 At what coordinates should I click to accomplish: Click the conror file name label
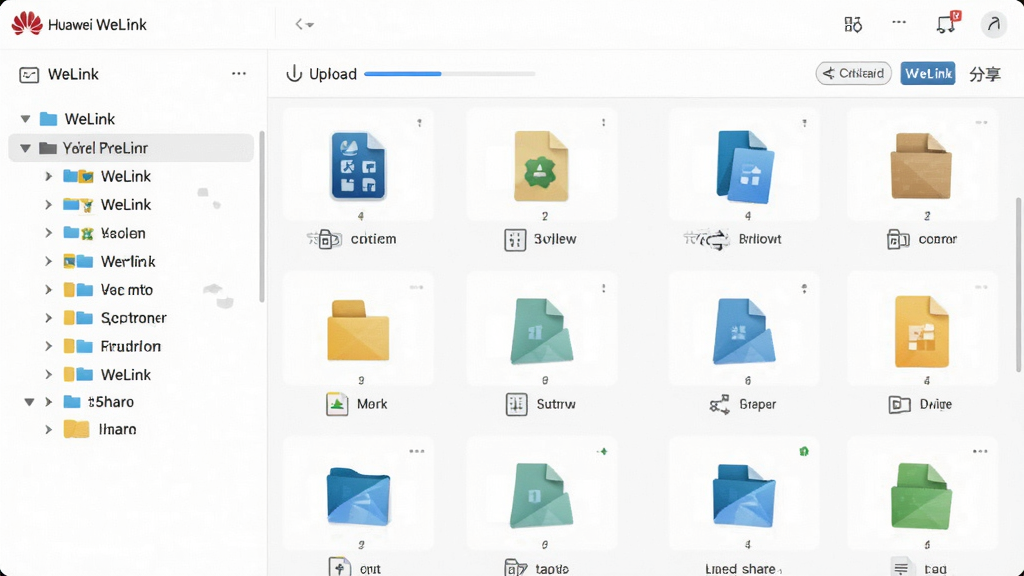click(x=938, y=240)
